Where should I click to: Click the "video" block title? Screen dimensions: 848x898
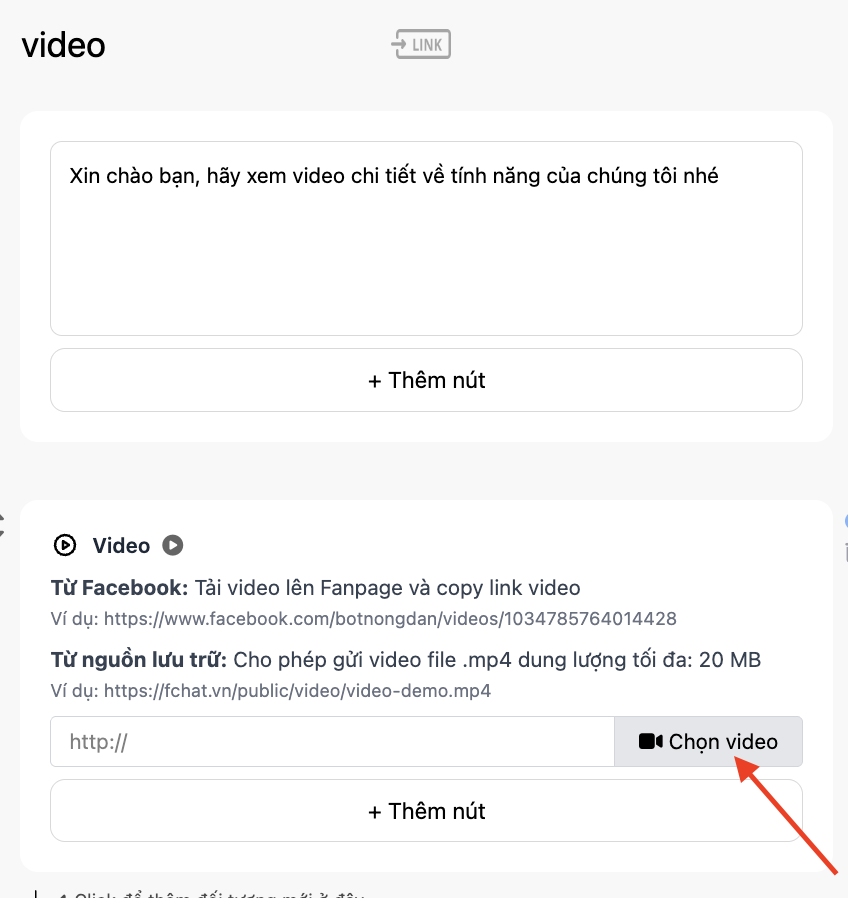point(64,45)
